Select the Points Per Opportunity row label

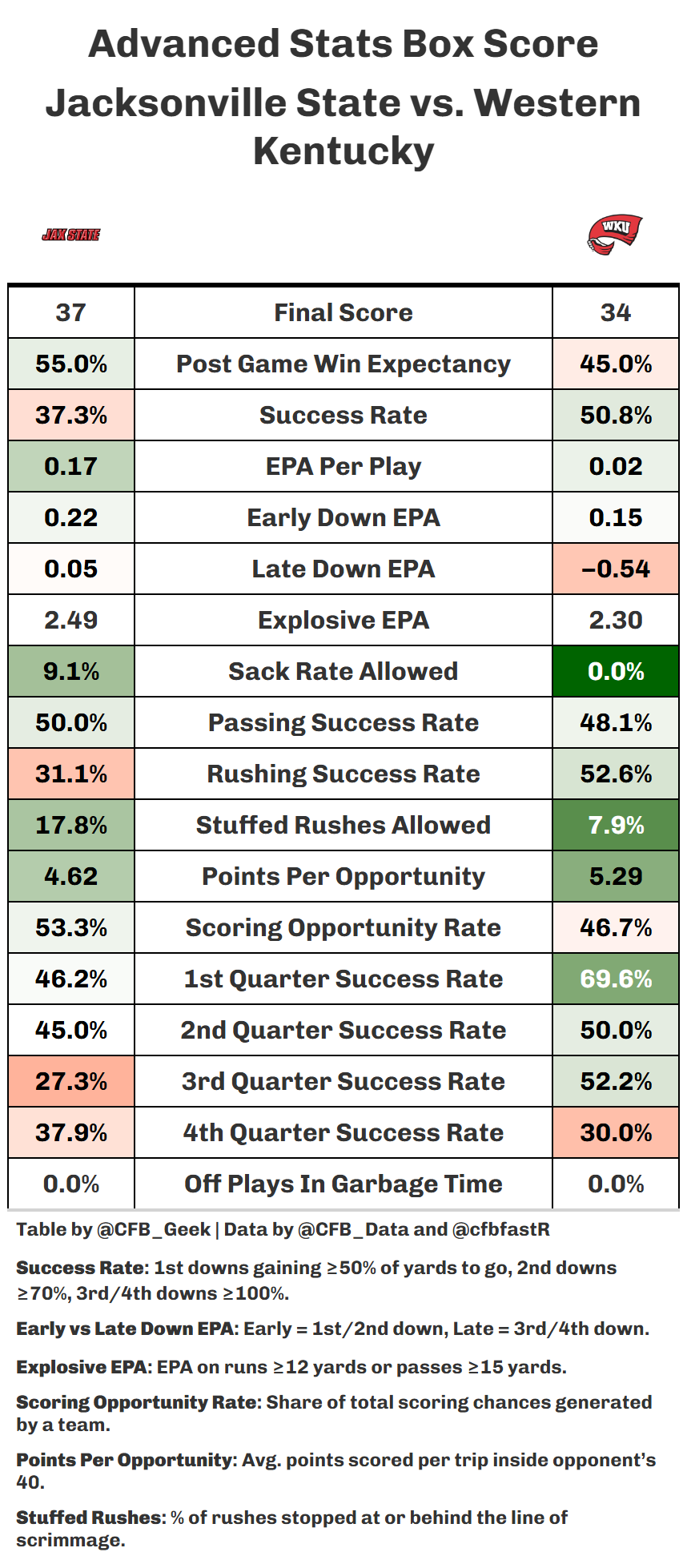pyautogui.click(x=343, y=876)
